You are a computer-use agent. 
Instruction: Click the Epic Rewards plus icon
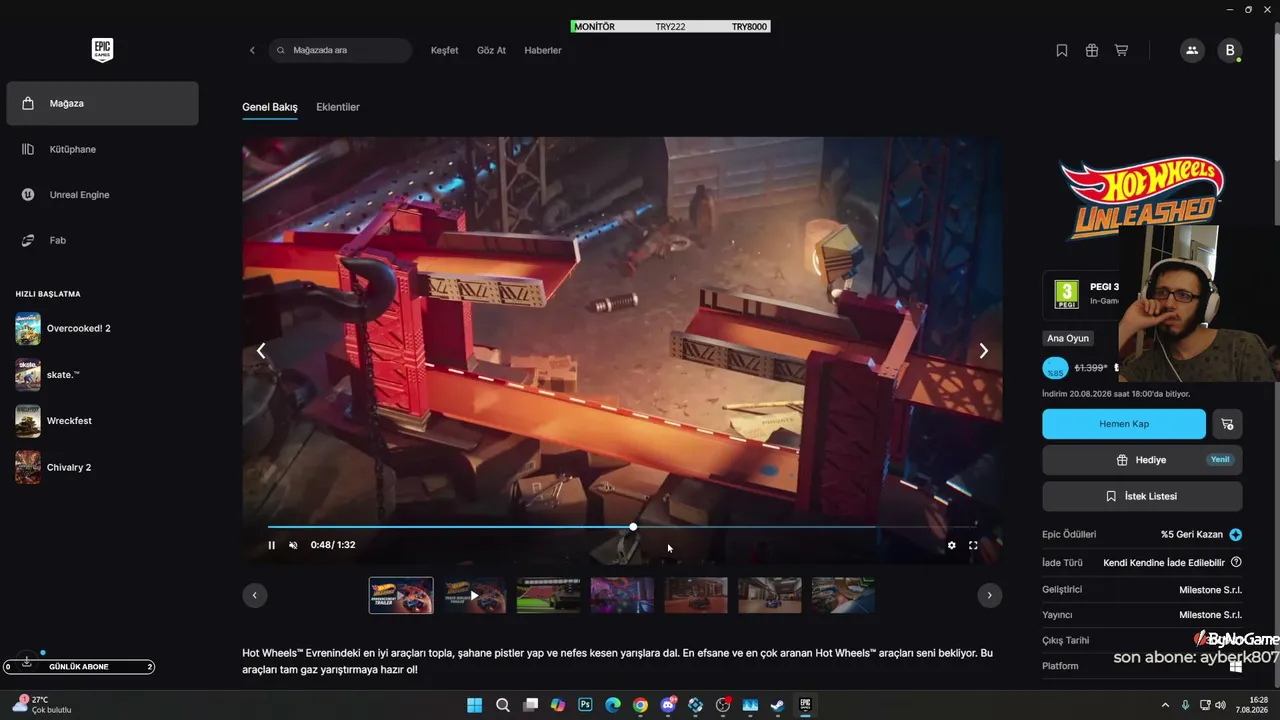click(1236, 535)
